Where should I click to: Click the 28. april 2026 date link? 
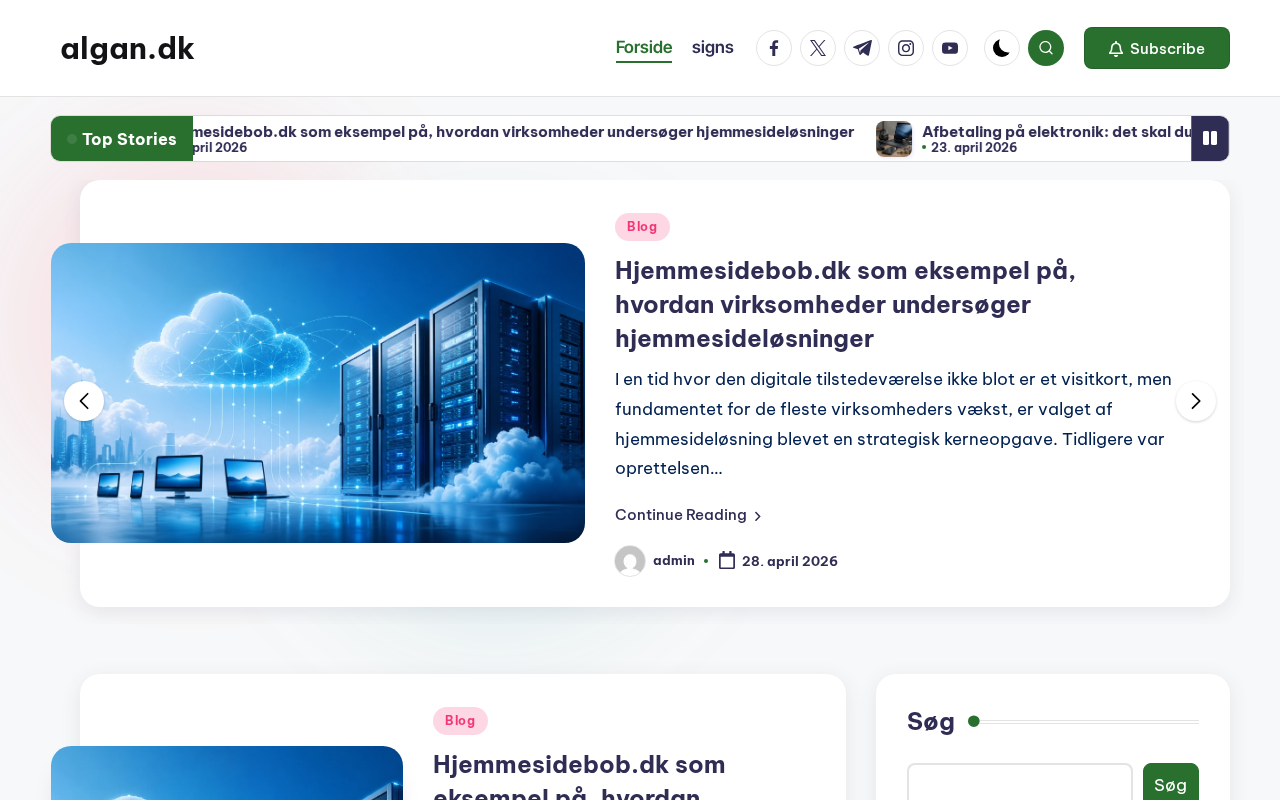point(790,561)
